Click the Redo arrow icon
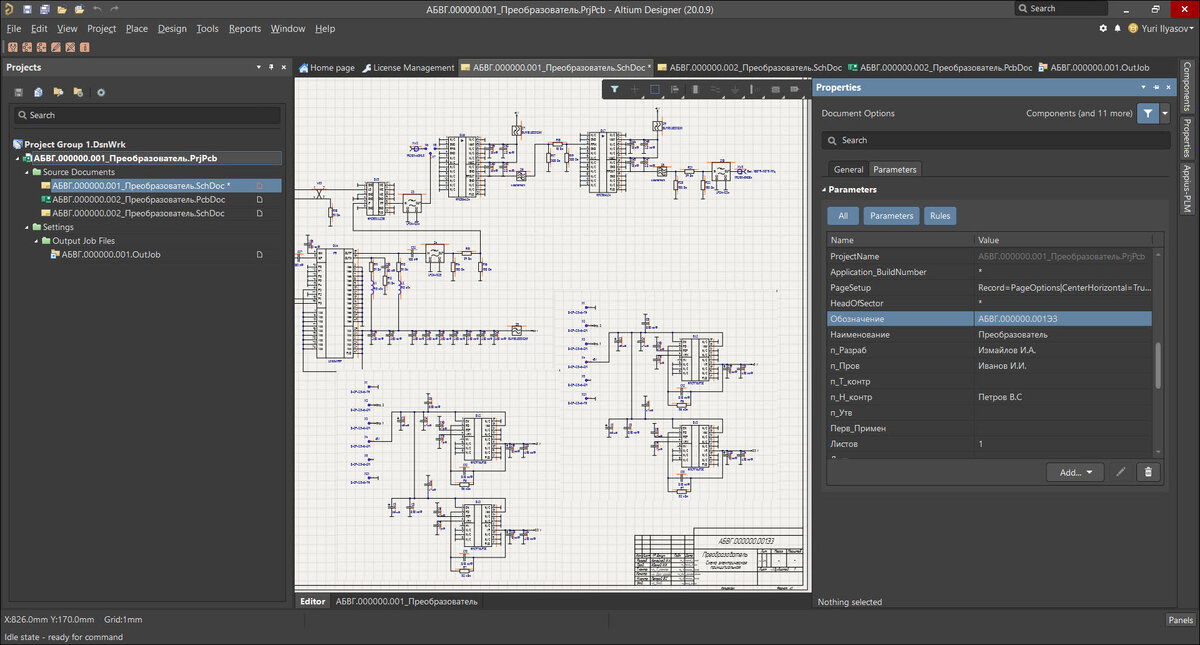The height and width of the screenshot is (645, 1200). pos(112,9)
